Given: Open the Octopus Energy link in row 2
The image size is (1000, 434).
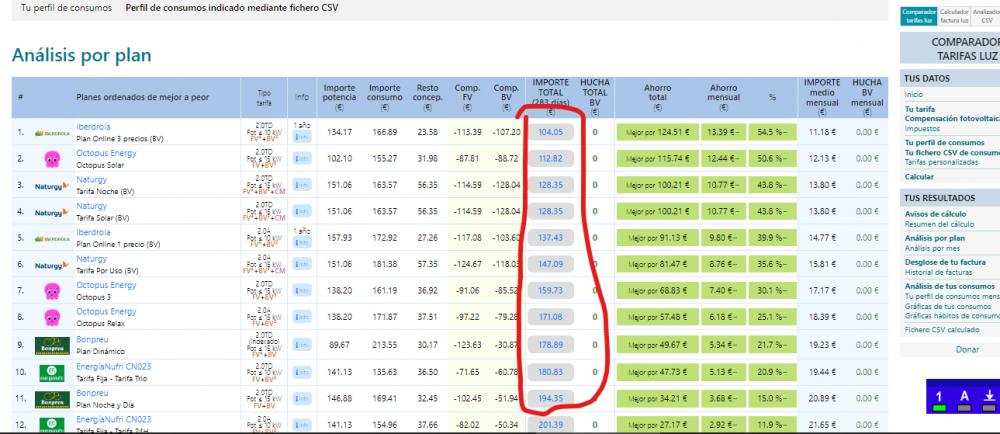Looking at the screenshot, I should point(106,154).
